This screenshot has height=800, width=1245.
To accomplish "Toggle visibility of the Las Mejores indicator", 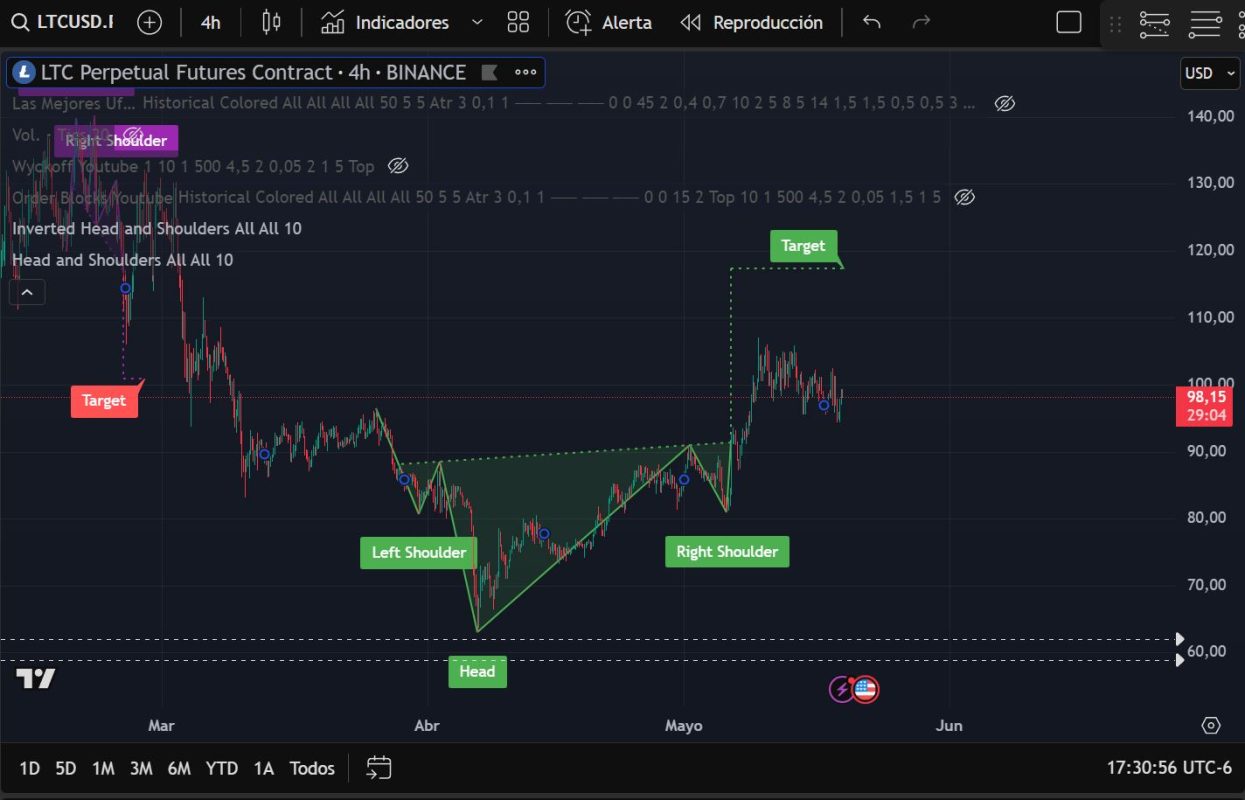I will point(1005,103).
